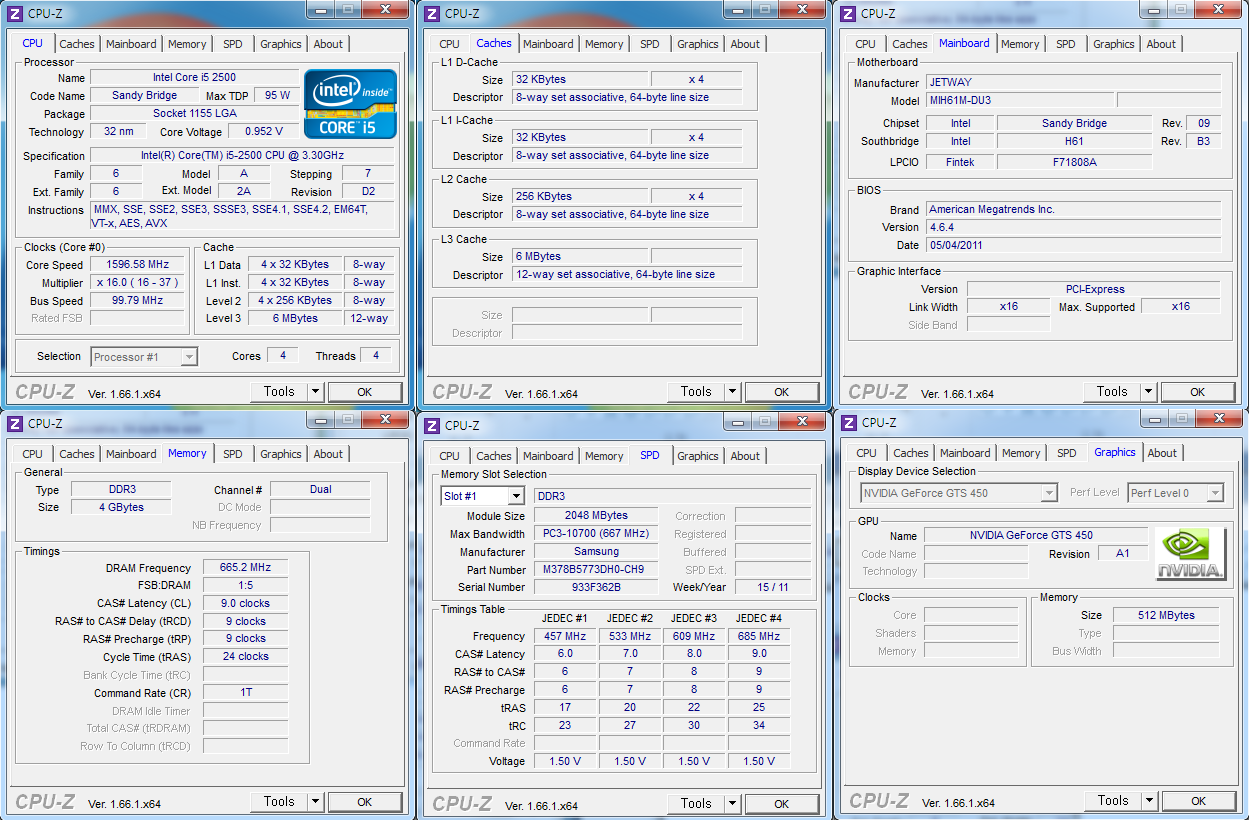Click the Intel Core i5 inside logo
Image resolution: width=1249 pixels, height=820 pixels.
[x=350, y=104]
